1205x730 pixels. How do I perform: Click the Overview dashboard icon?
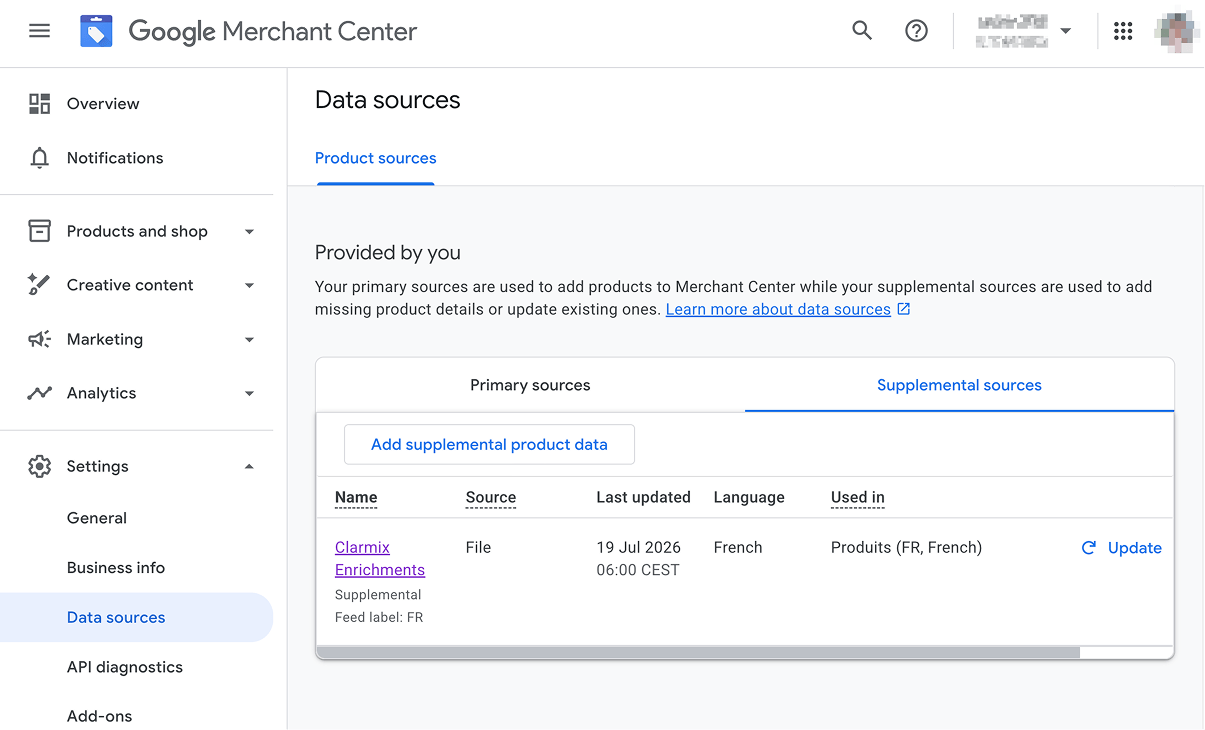(x=39, y=104)
